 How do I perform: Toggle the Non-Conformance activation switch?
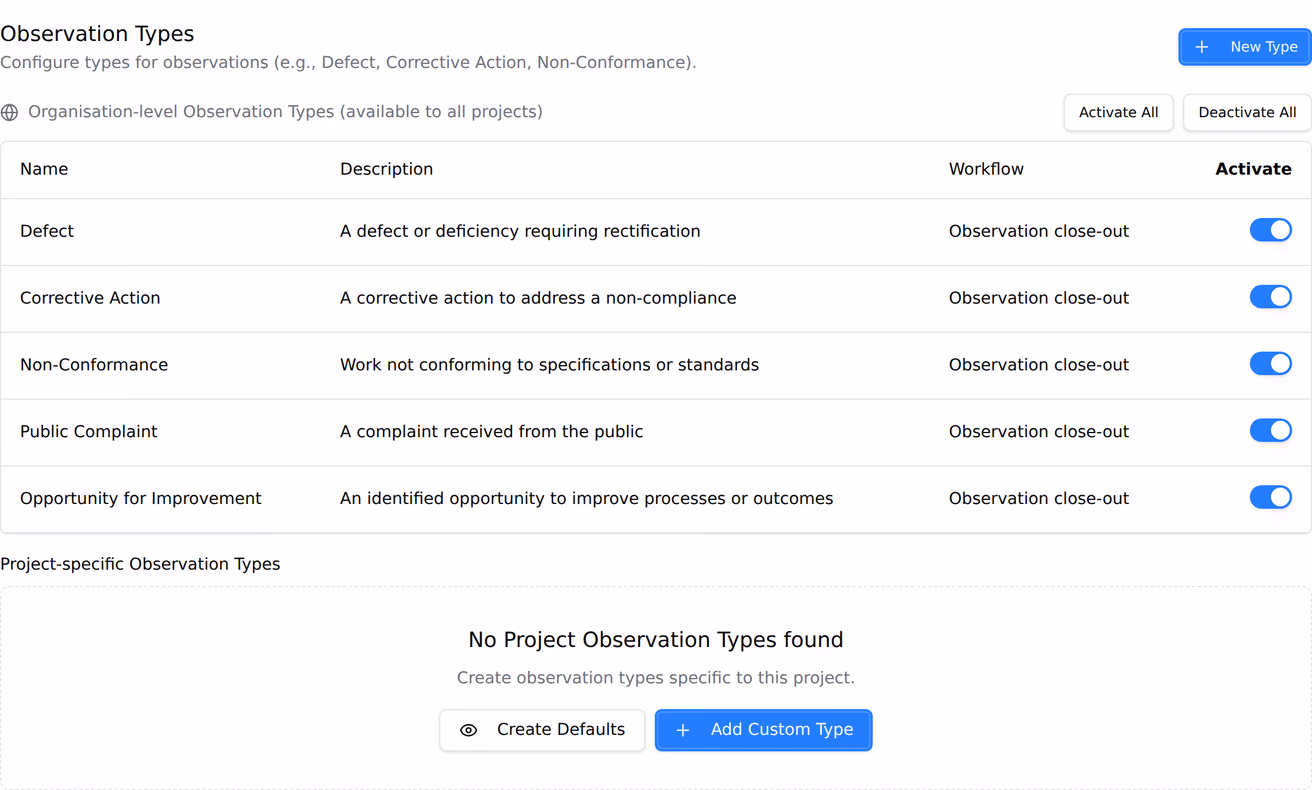(1271, 364)
